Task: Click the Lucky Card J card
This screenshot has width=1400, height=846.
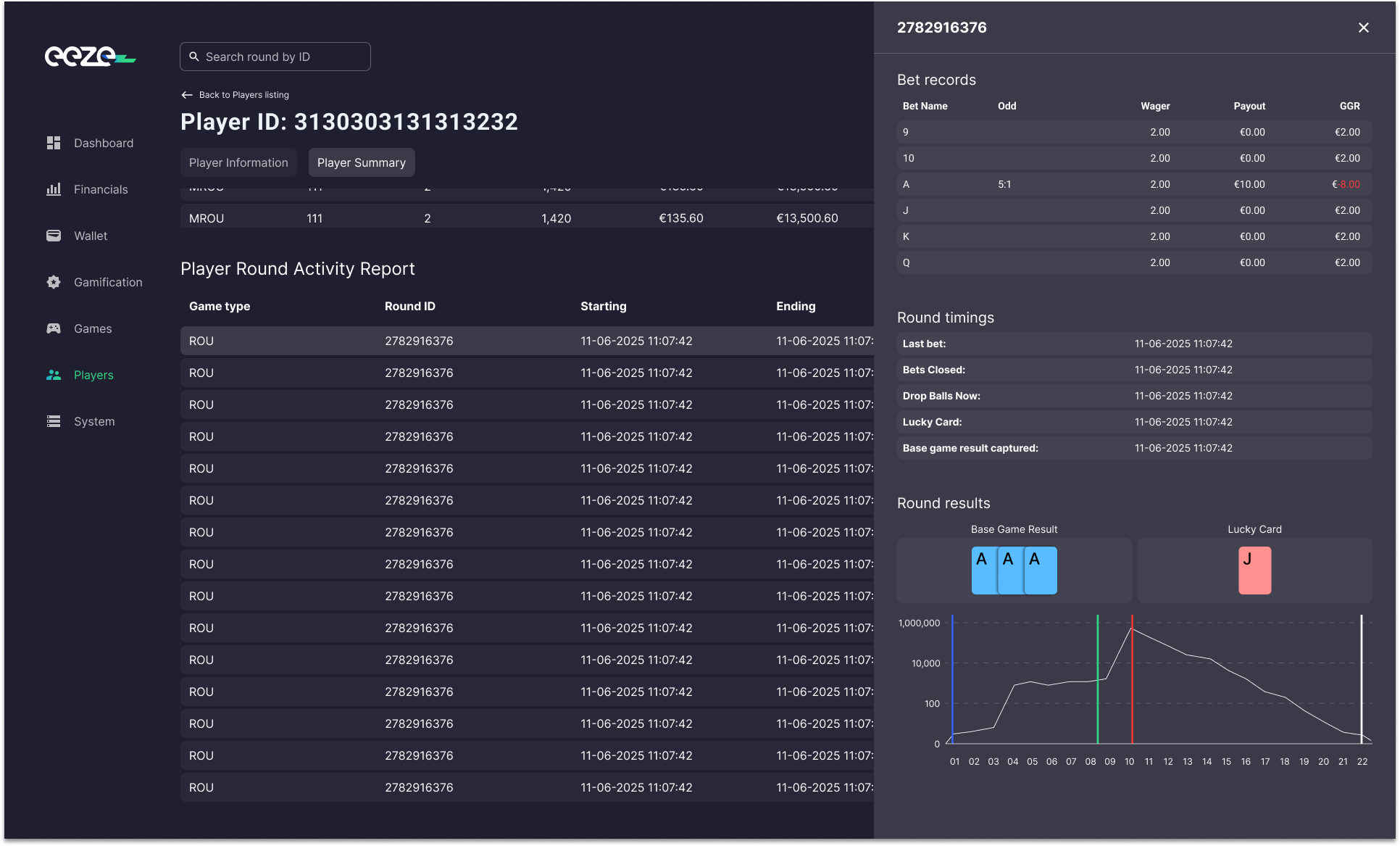Action: [1254, 571]
